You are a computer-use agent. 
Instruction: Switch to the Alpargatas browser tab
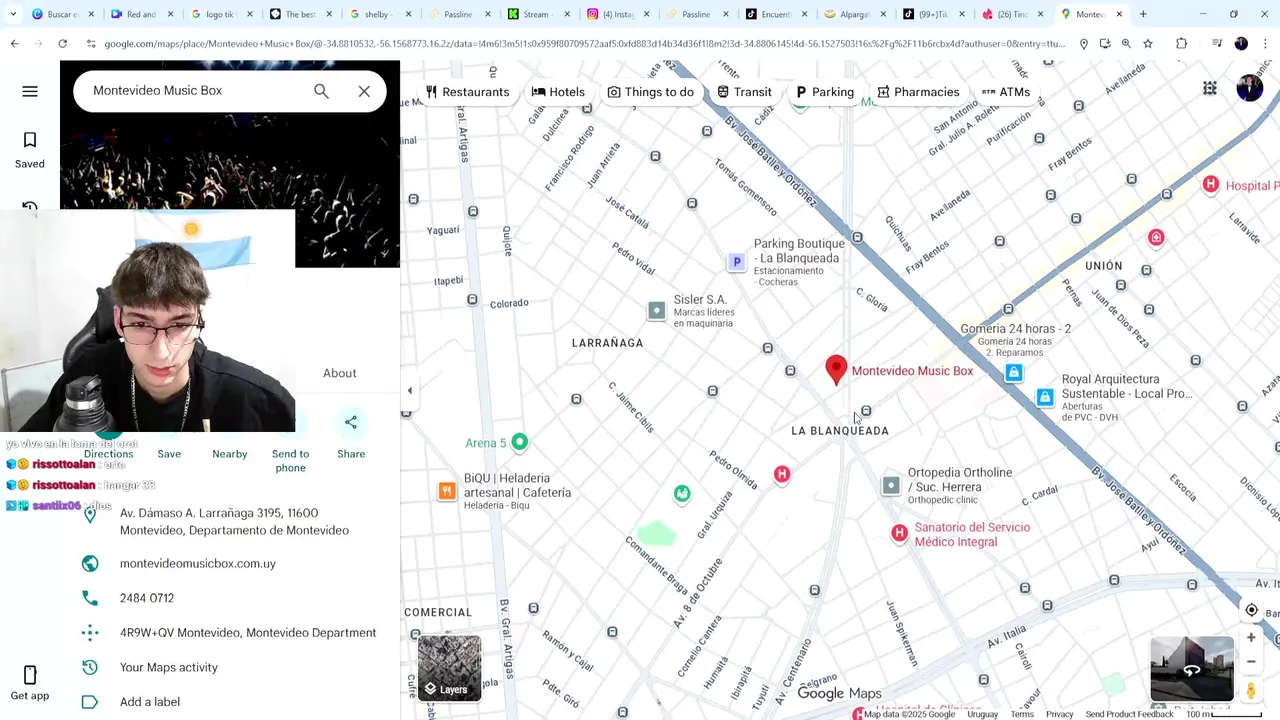pos(853,14)
